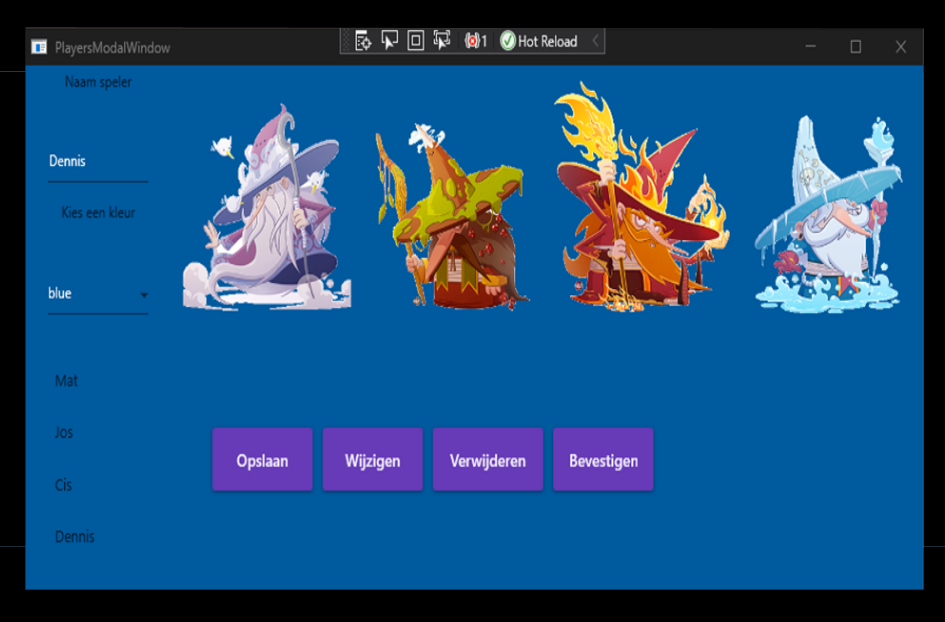945x622 pixels.
Task: Toggle Display Layout Adorners icon
Action: click(x=415, y=41)
